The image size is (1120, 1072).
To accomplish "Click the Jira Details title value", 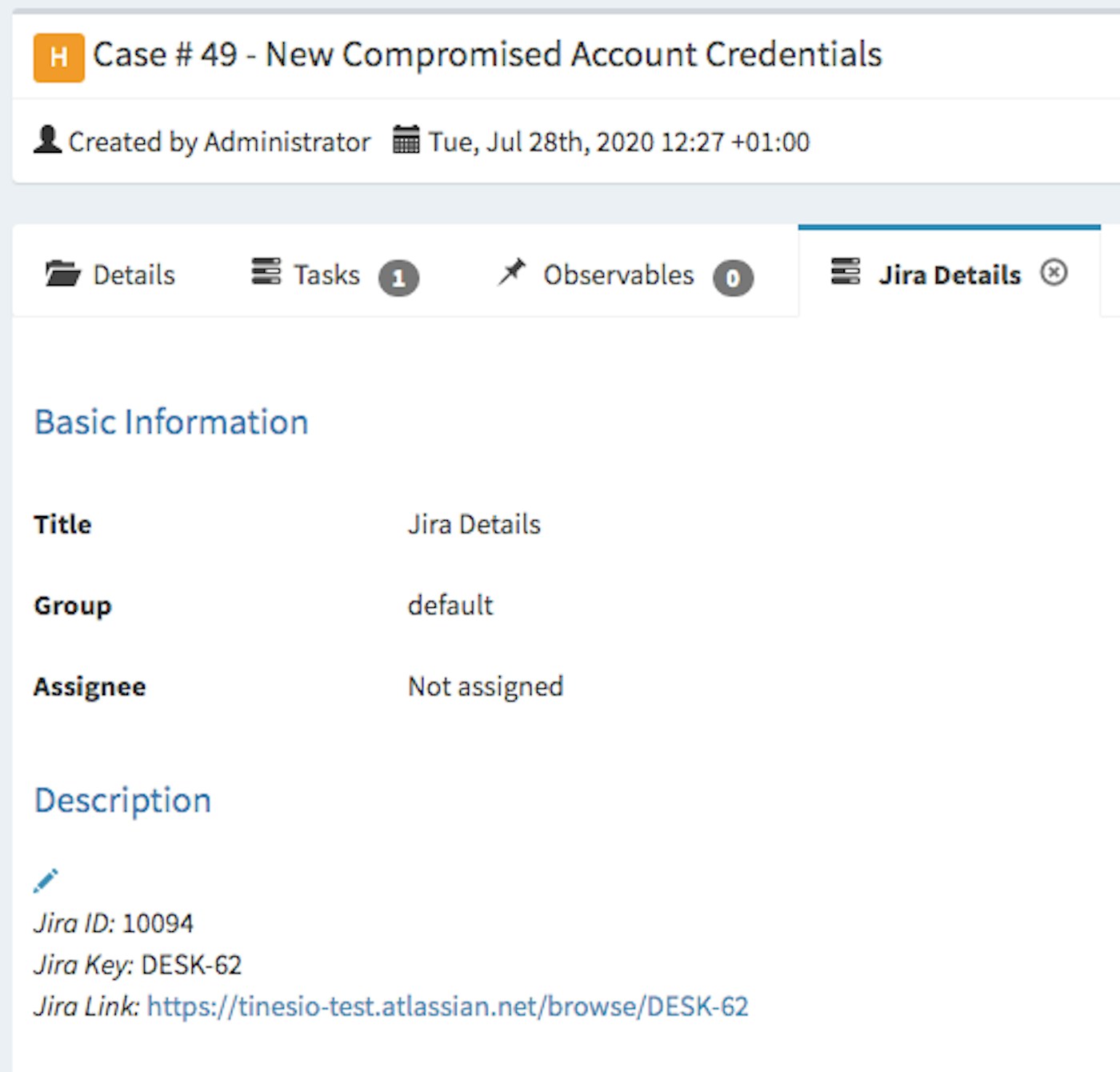I will pos(474,525).
